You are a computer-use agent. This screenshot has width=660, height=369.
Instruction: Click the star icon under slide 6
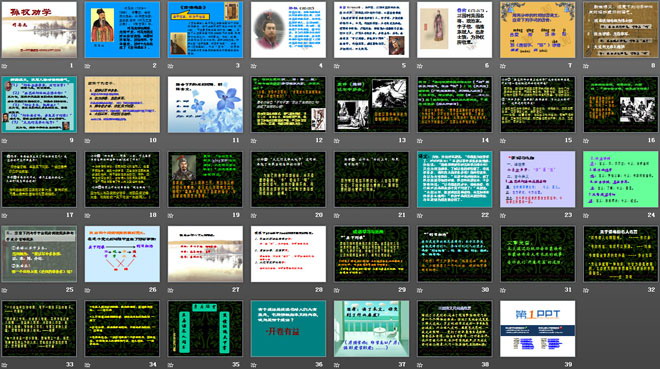tap(420, 66)
